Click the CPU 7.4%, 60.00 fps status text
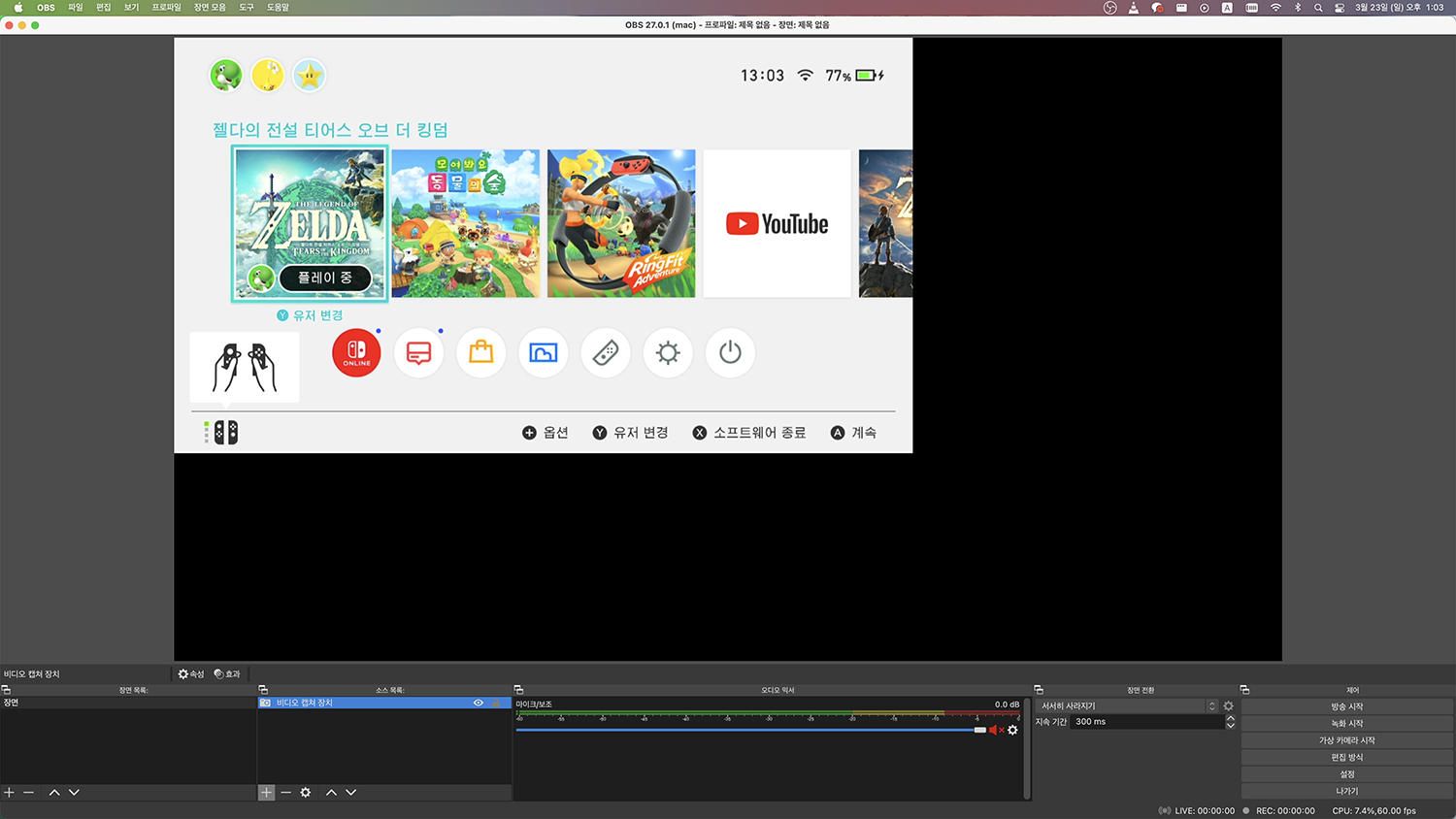This screenshot has width=1456, height=819. coord(1373,810)
